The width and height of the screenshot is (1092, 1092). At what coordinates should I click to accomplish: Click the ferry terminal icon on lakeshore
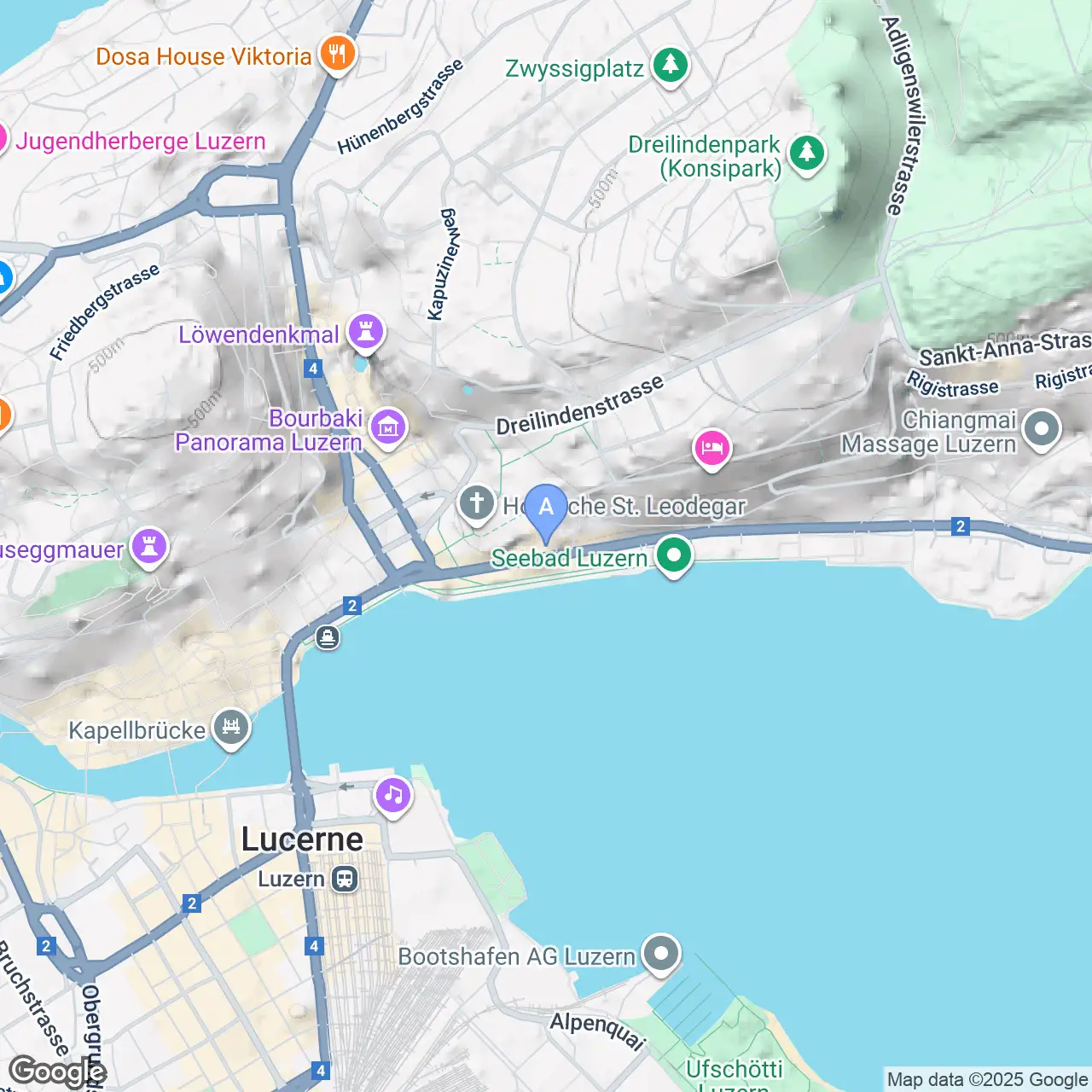pos(328,637)
